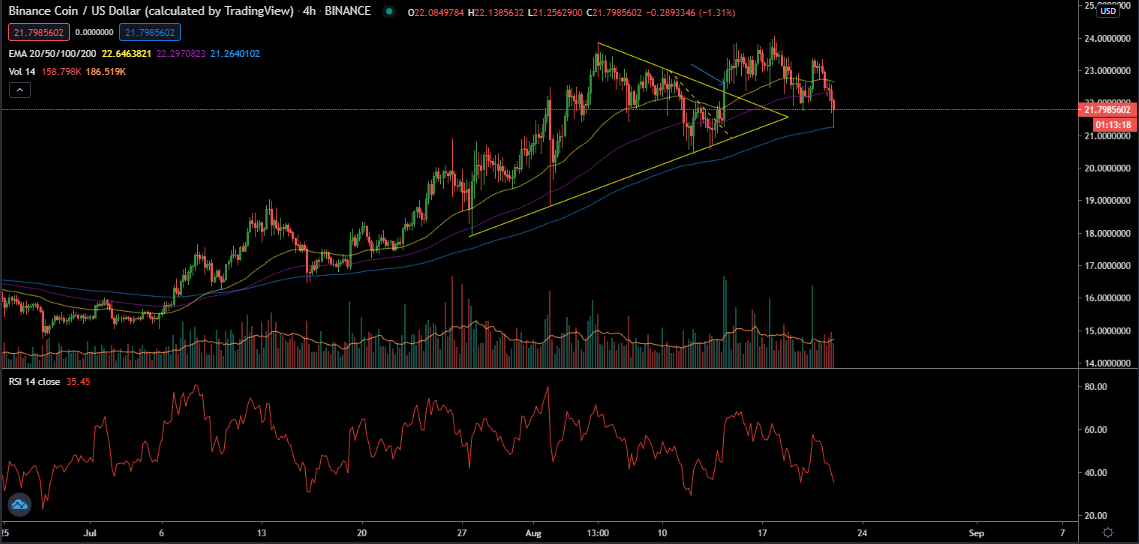Click the red sell price 21.7985602 button

36,32
